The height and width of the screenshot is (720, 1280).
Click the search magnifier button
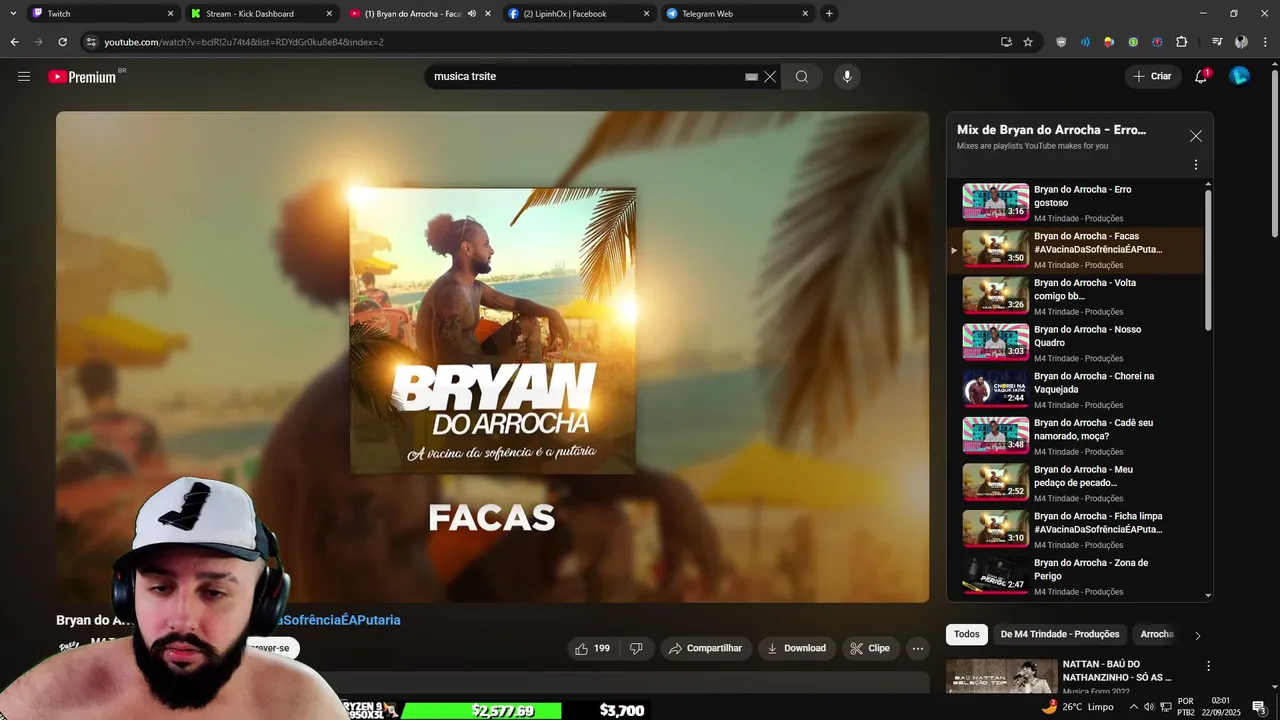click(x=802, y=77)
